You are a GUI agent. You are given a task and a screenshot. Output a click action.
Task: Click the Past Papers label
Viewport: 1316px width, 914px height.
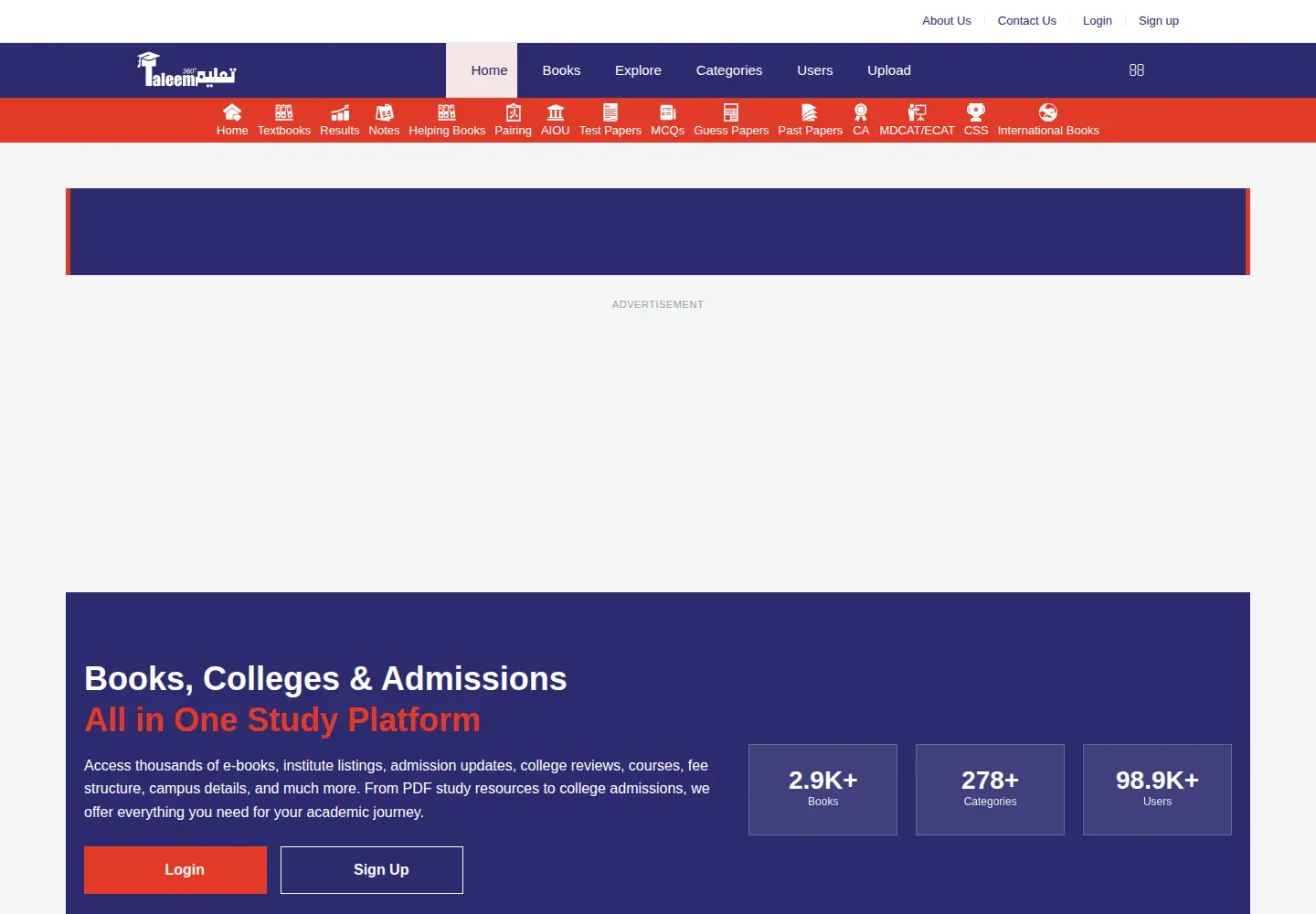pyautogui.click(x=810, y=131)
